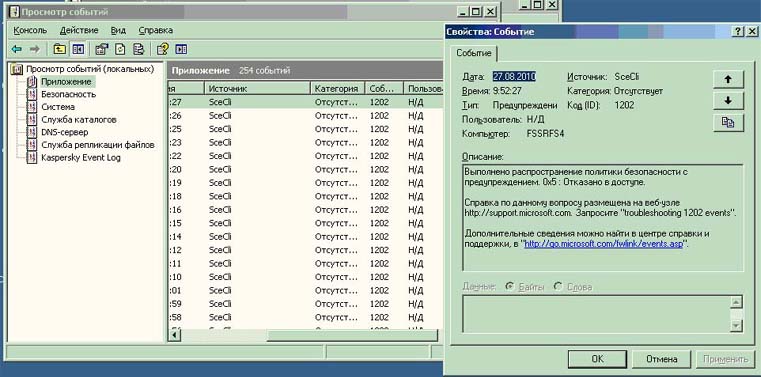Select the Байты radio button
The height and width of the screenshot is (377, 761).
(x=510, y=287)
